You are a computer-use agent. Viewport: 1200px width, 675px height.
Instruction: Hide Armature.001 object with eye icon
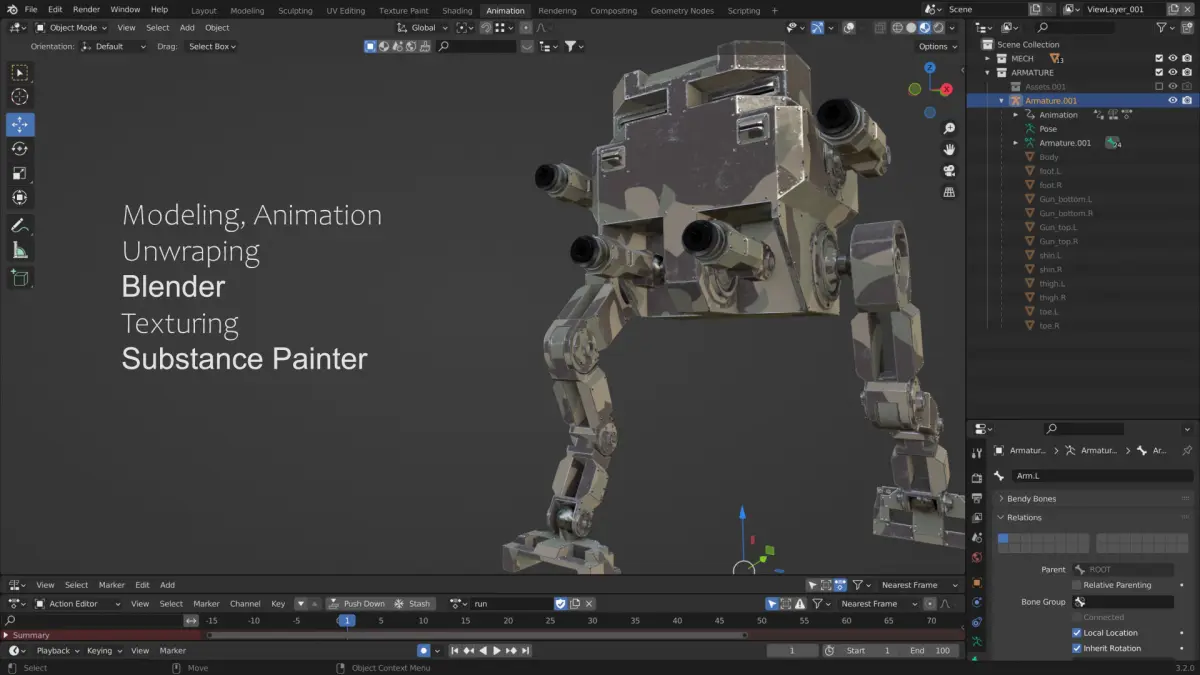coord(1173,101)
